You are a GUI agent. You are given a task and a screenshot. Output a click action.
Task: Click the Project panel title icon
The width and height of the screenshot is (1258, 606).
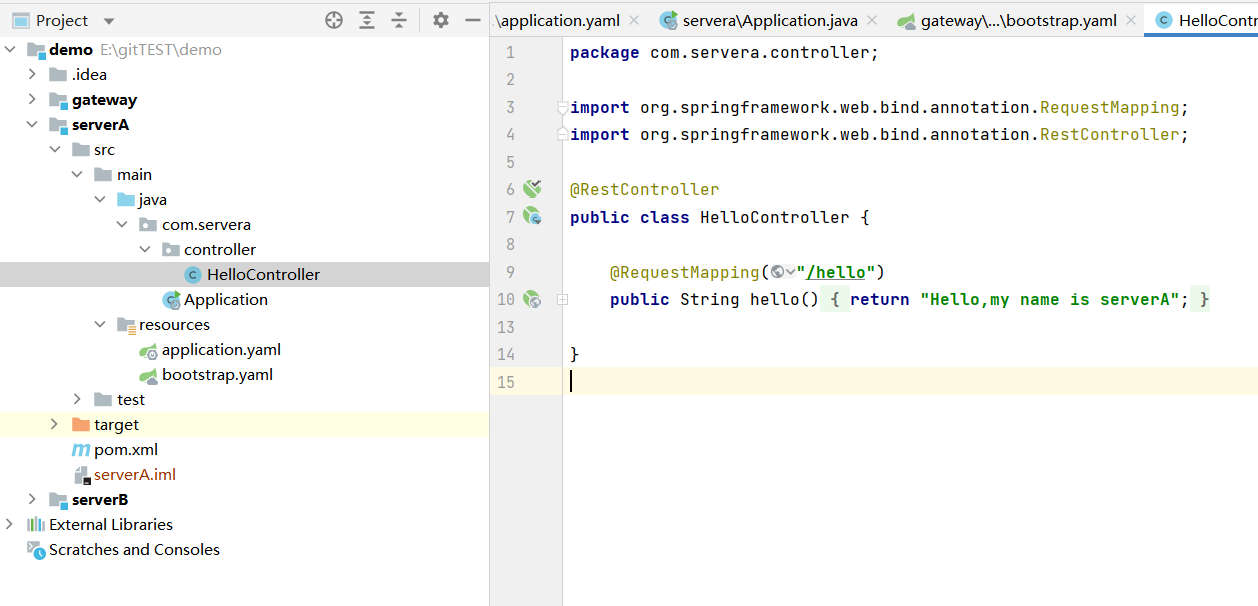coord(20,20)
